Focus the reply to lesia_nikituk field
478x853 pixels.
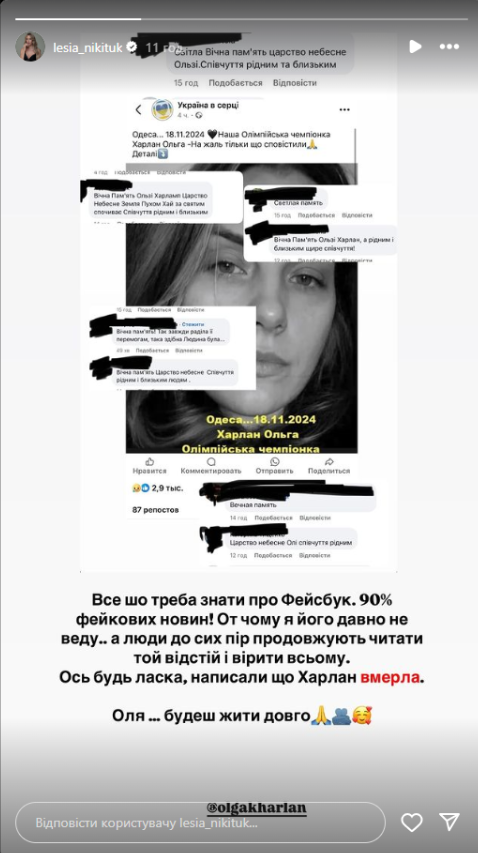coord(201,823)
